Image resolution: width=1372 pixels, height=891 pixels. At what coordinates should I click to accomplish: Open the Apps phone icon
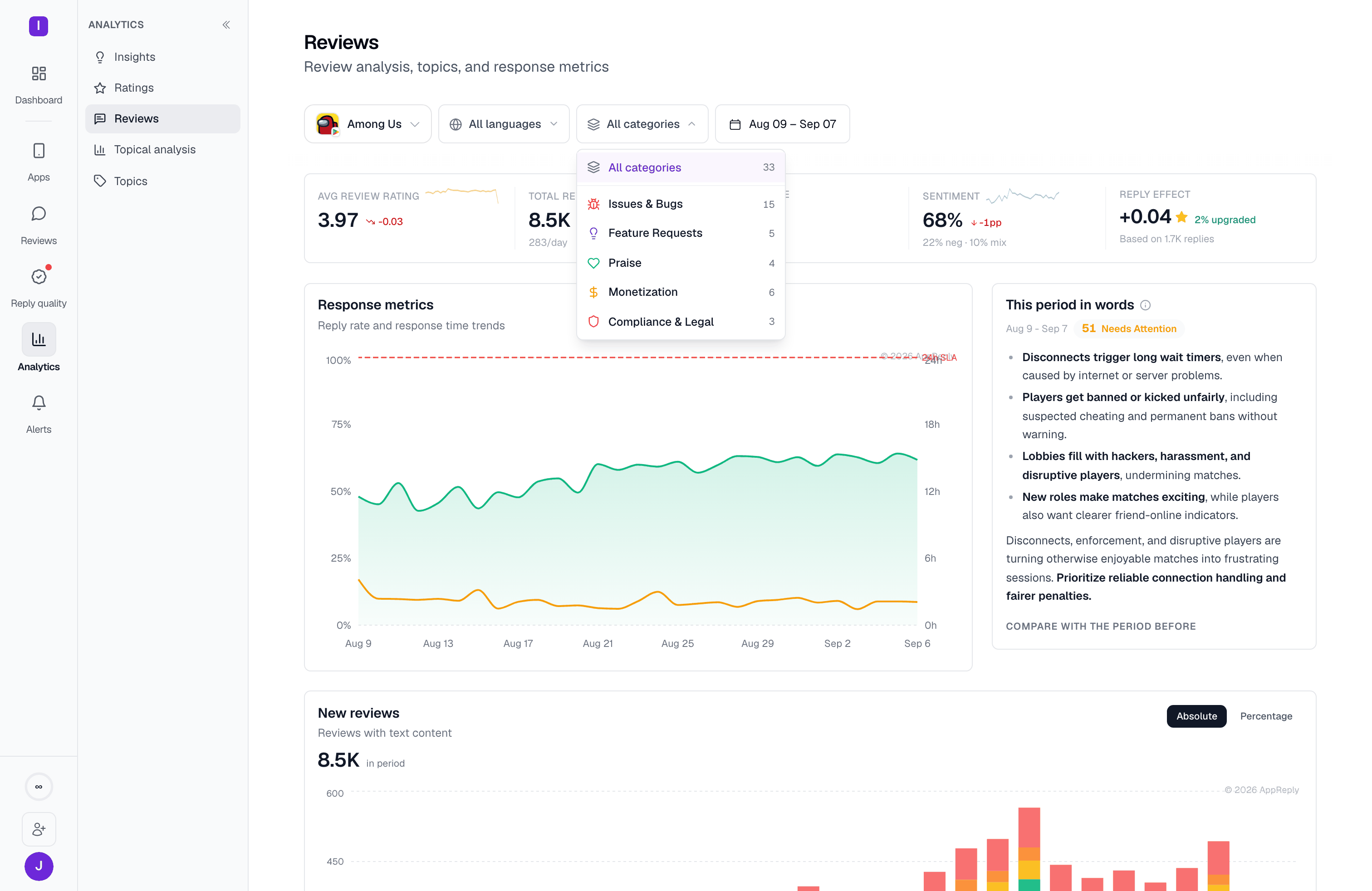[39, 151]
